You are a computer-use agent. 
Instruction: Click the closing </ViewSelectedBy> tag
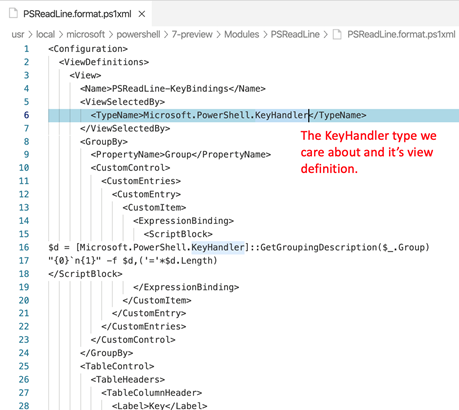click(x=125, y=128)
